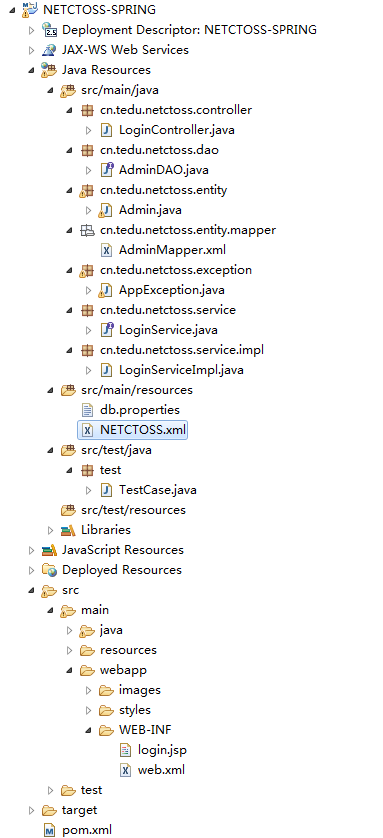Click the NETCTOSS.xml file icon
Screen dimensions: 383x838
(87, 430)
